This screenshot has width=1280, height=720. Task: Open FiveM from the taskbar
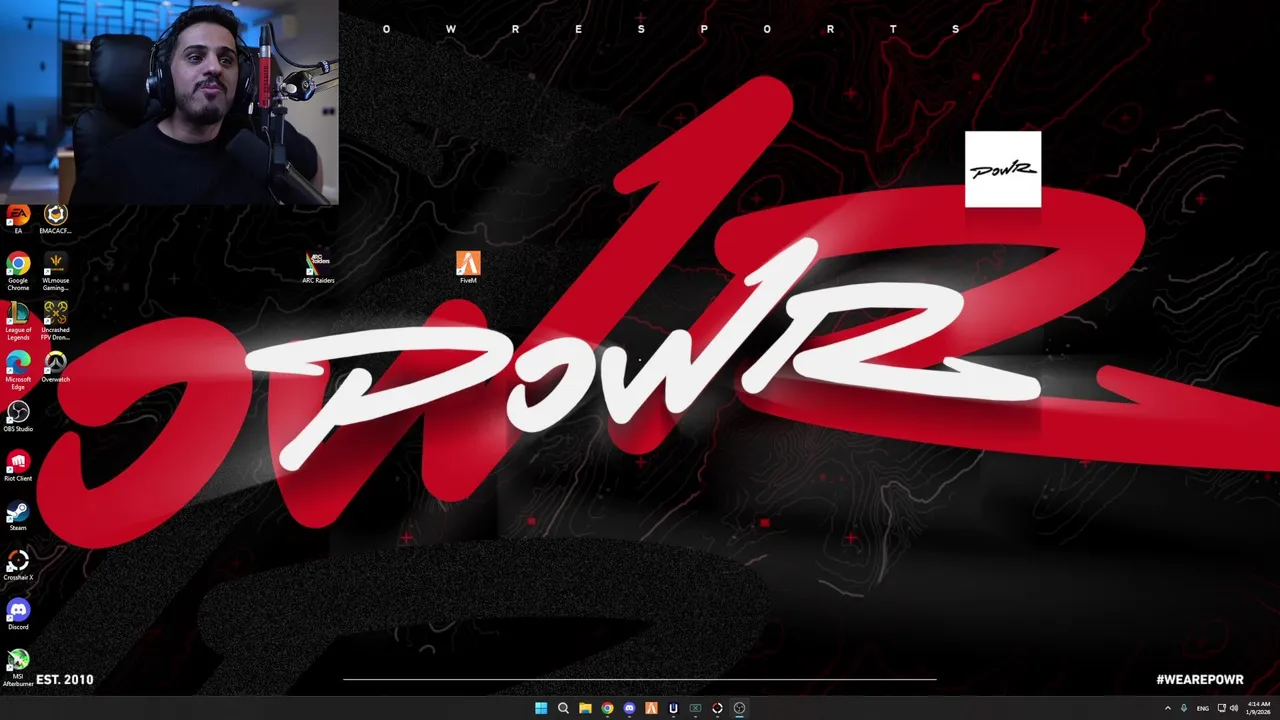coord(651,708)
